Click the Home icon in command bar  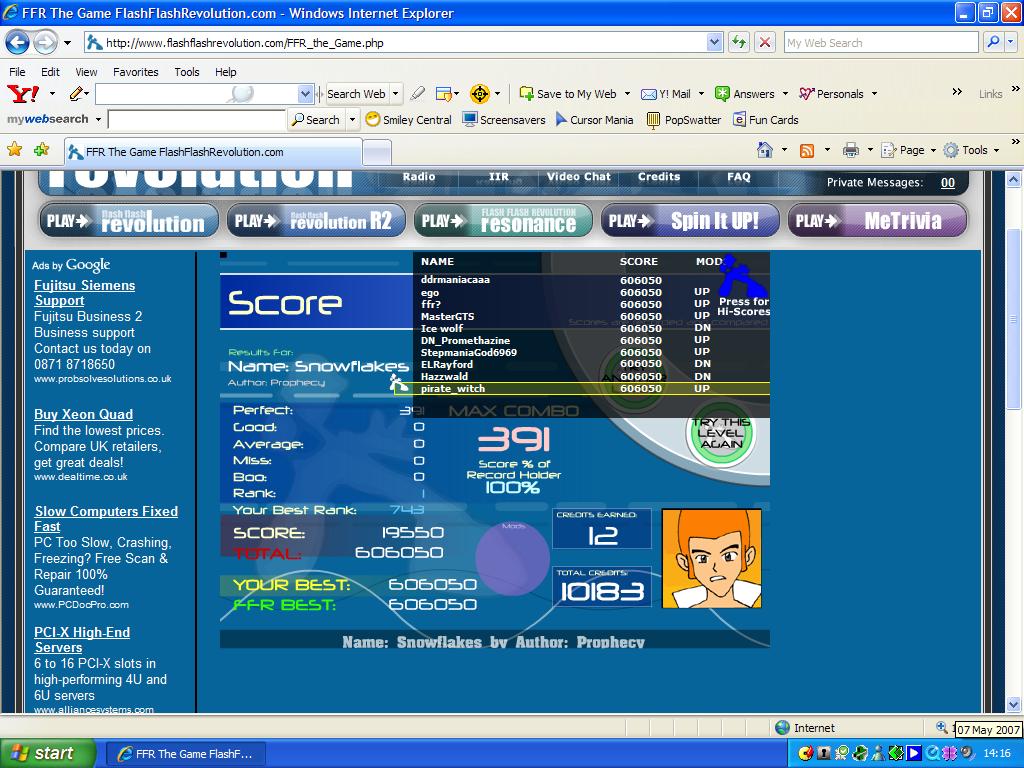[765, 150]
